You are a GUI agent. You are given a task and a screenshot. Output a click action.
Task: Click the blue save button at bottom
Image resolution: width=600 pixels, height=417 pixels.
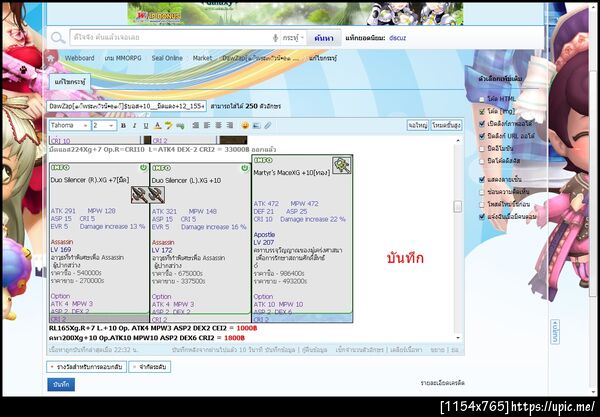click(61, 384)
